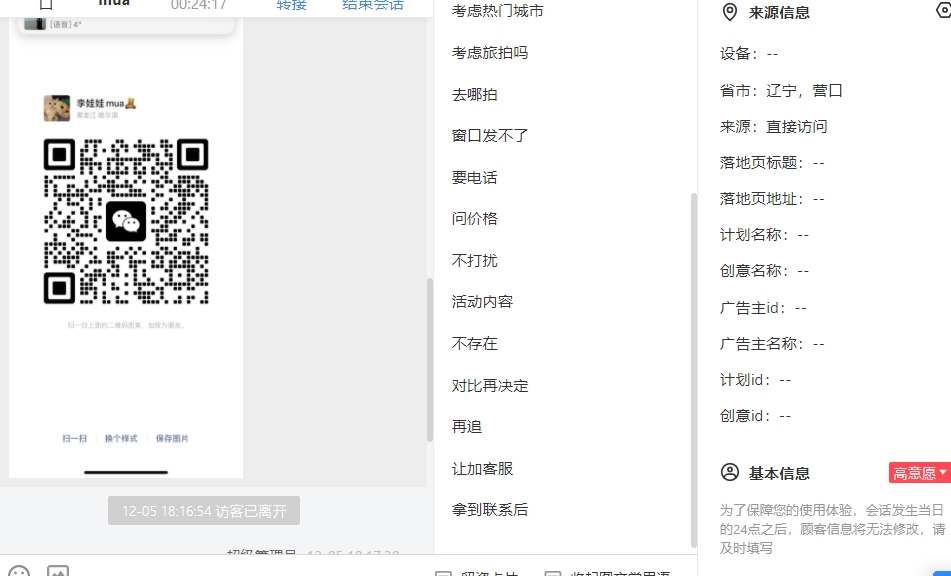Click the quick reply list scrollbar
Viewport: 951px width, 576px height.
click(693, 370)
